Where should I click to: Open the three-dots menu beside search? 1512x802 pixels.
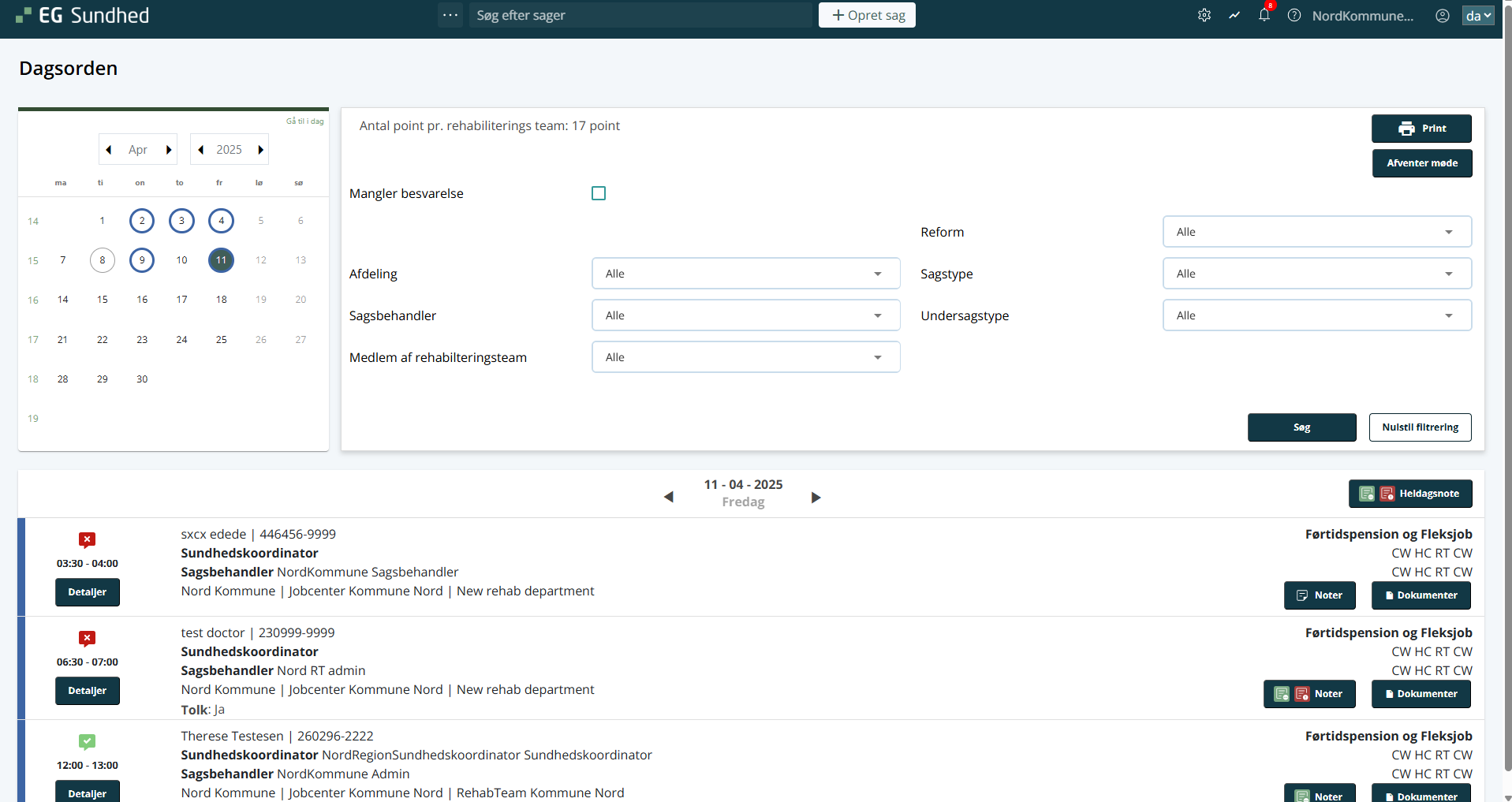450,15
